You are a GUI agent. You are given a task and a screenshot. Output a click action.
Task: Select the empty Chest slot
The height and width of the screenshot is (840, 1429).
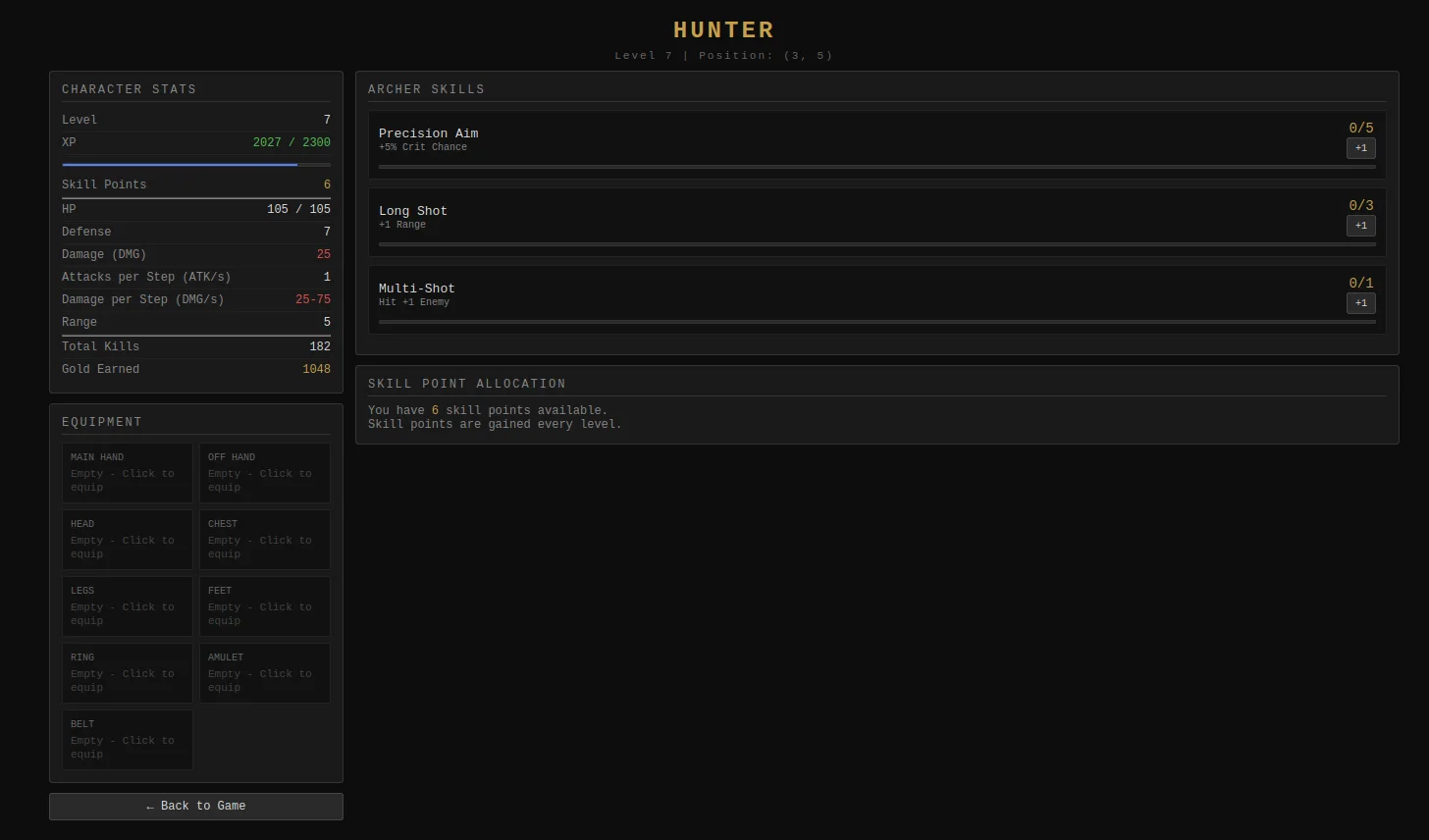pyautogui.click(x=265, y=540)
